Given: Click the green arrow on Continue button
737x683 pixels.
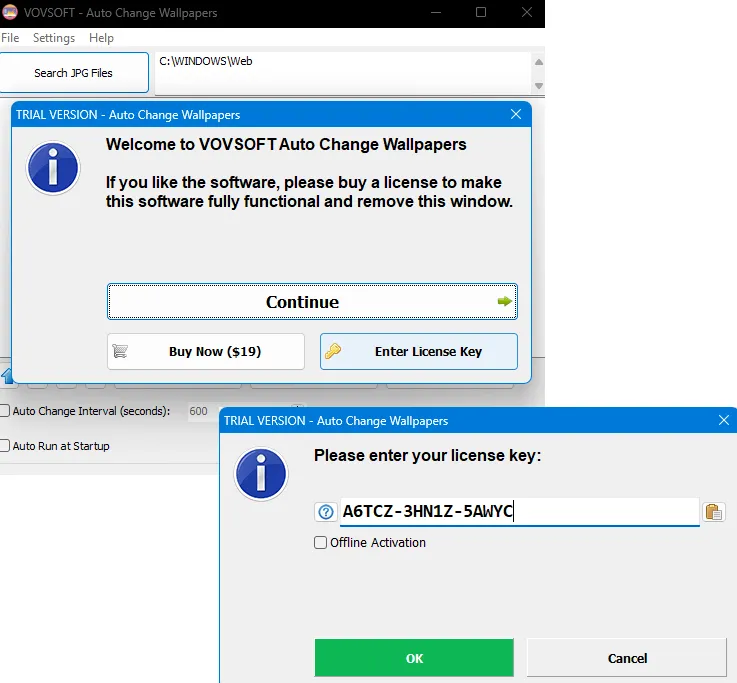Looking at the screenshot, I should pos(505,301).
